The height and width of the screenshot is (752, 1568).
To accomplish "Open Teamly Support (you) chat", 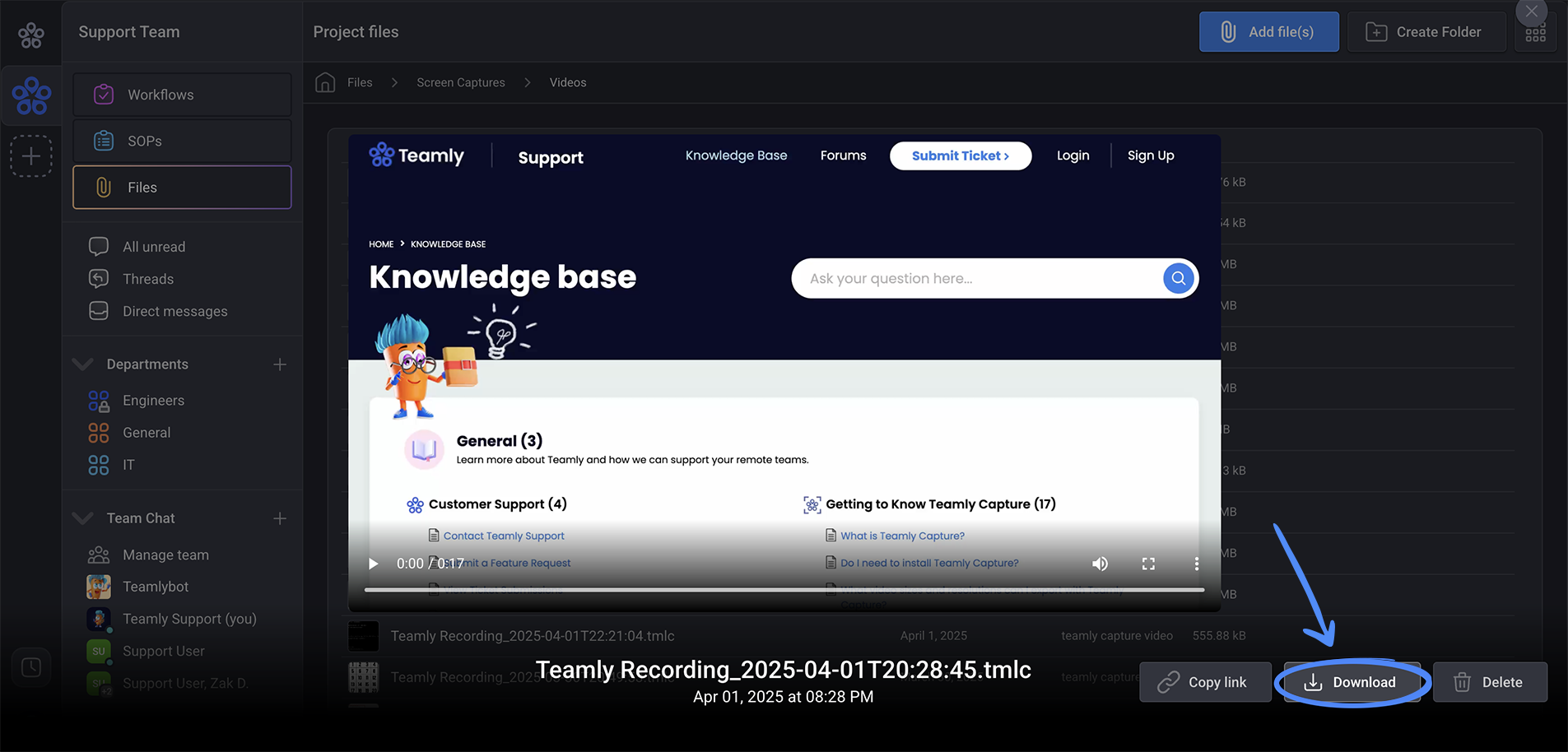I will (189, 619).
